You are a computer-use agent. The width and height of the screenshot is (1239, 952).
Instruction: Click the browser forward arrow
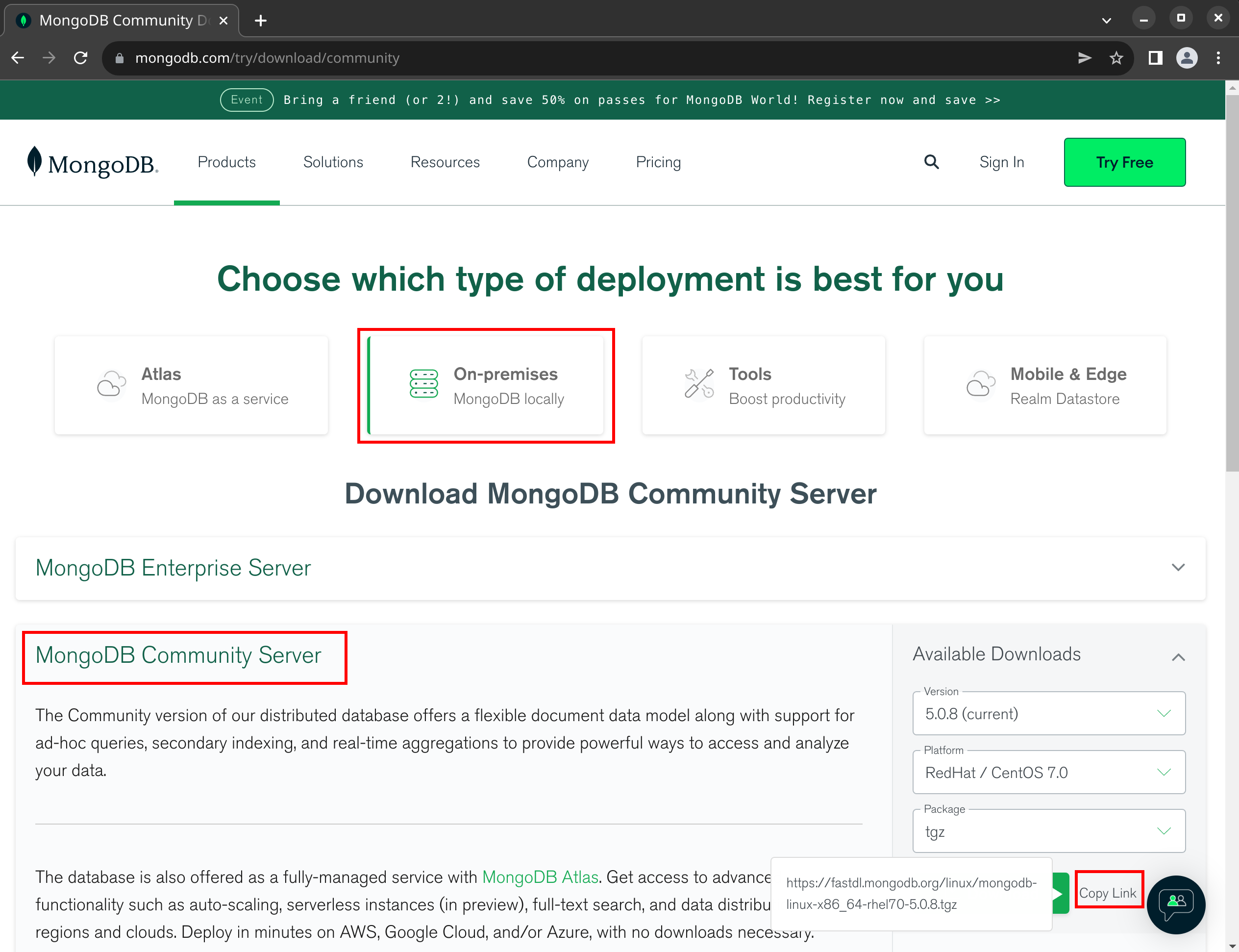[50, 58]
